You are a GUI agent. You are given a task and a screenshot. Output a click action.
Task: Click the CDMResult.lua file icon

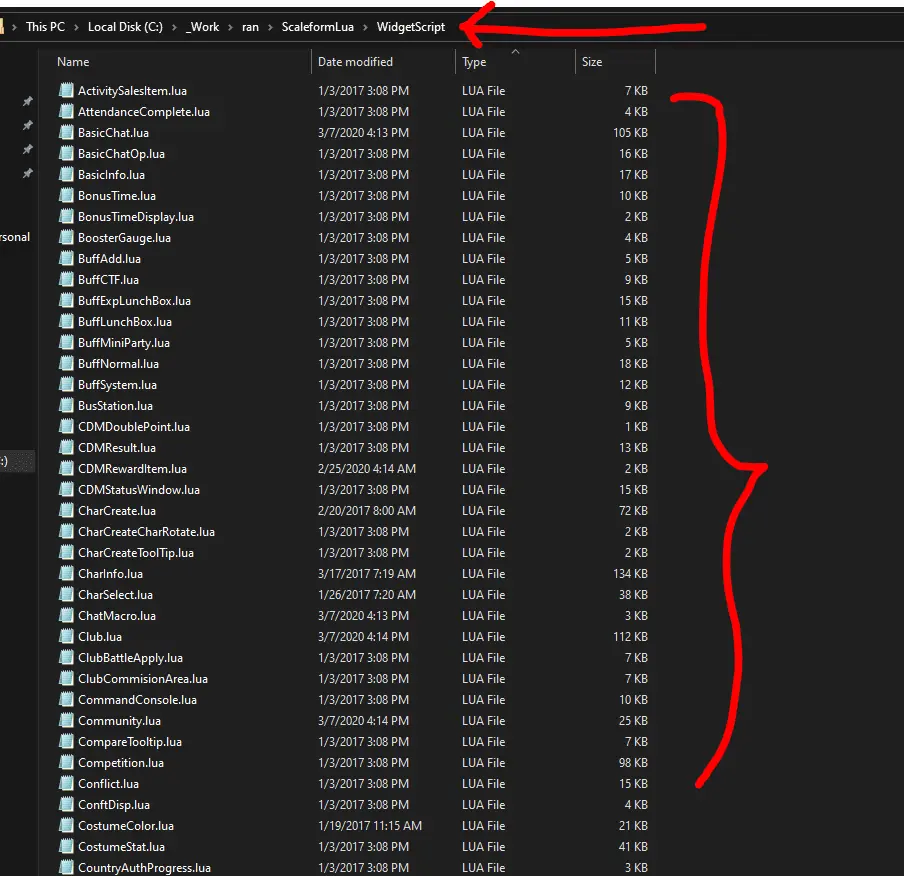coord(67,448)
